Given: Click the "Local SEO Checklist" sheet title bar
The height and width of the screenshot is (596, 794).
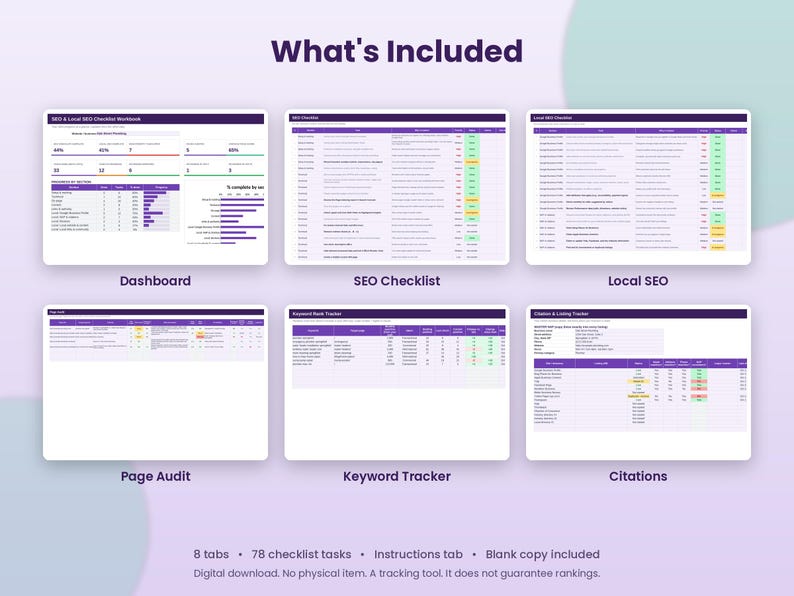Looking at the screenshot, I should (638, 118).
